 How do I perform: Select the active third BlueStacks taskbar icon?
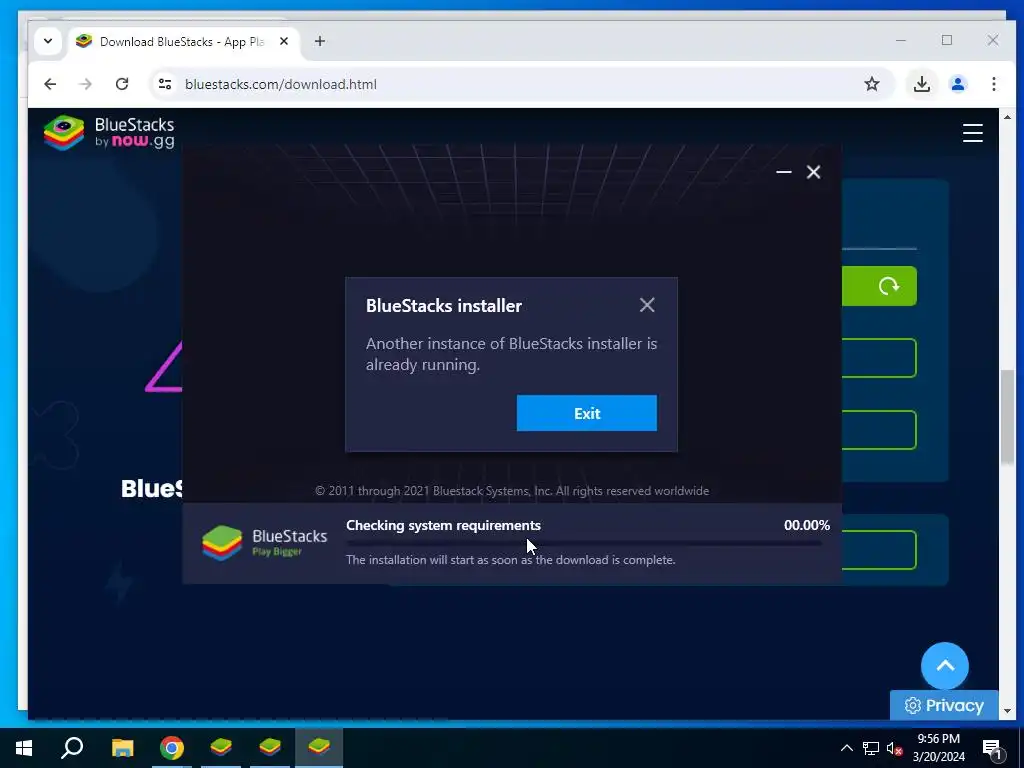[319, 746]
